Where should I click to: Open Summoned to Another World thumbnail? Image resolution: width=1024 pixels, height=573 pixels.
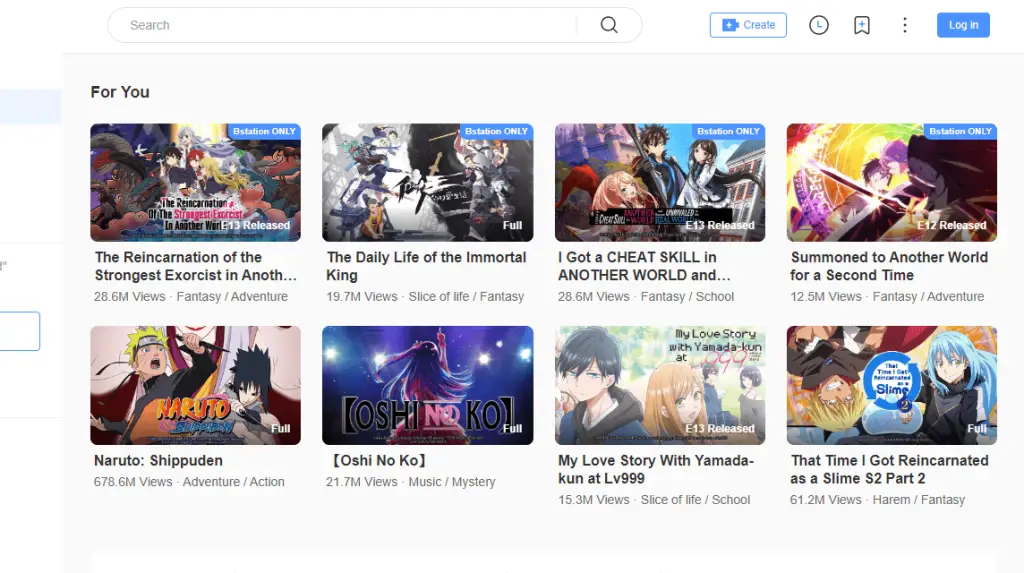coord(891,182)
